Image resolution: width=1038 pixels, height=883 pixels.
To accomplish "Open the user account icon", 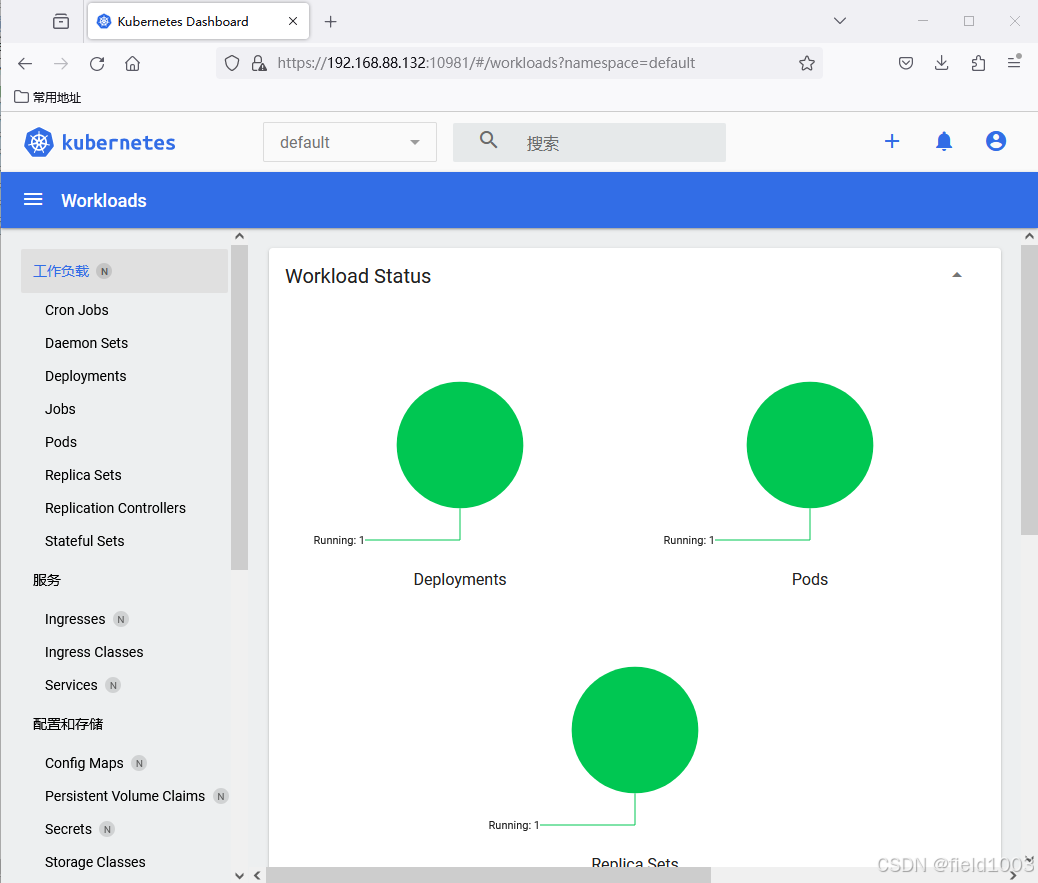I will pyautogui.click(x=996, y=141).
